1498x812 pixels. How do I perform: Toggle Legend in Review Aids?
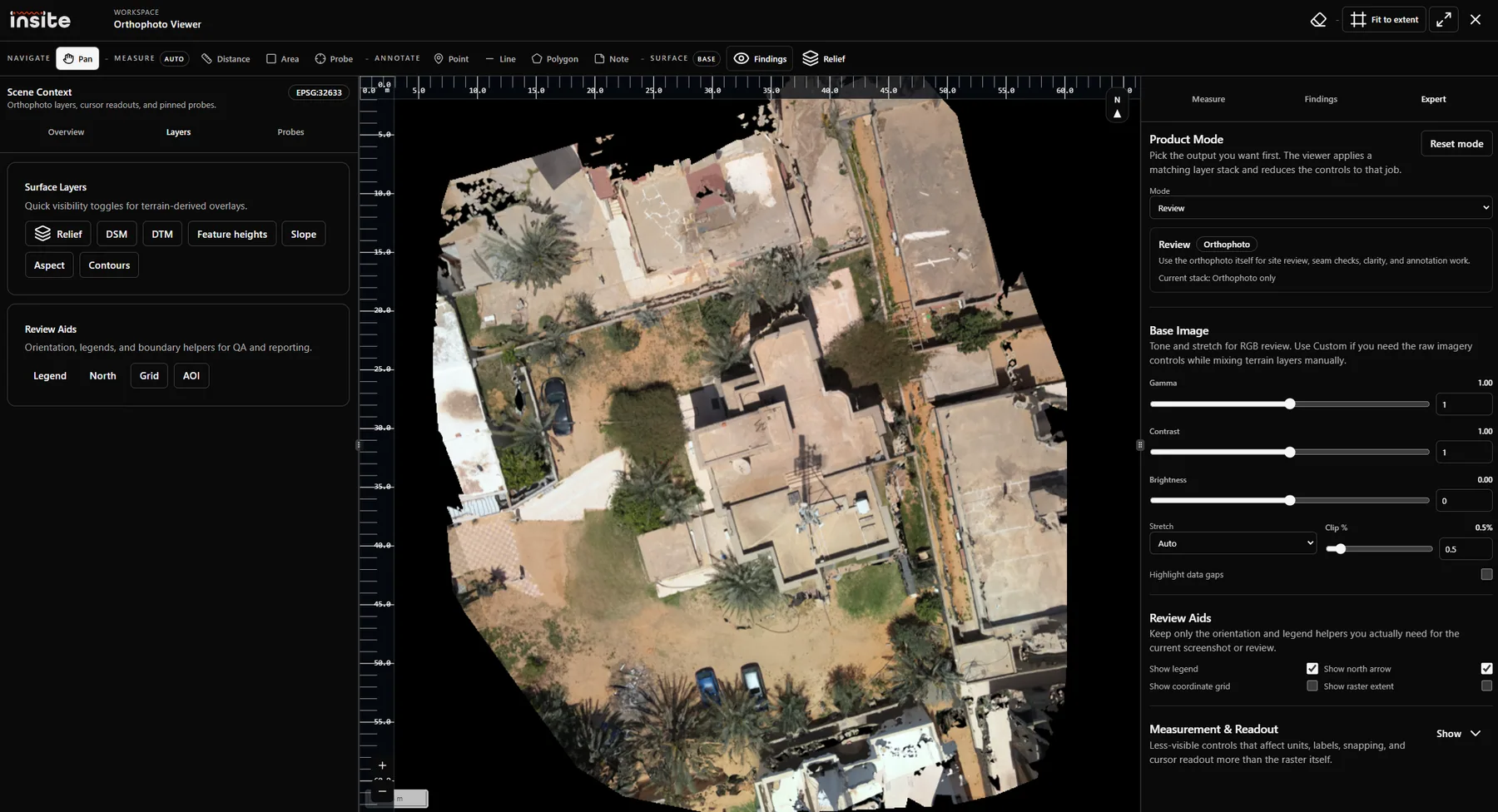click(50, 376)
